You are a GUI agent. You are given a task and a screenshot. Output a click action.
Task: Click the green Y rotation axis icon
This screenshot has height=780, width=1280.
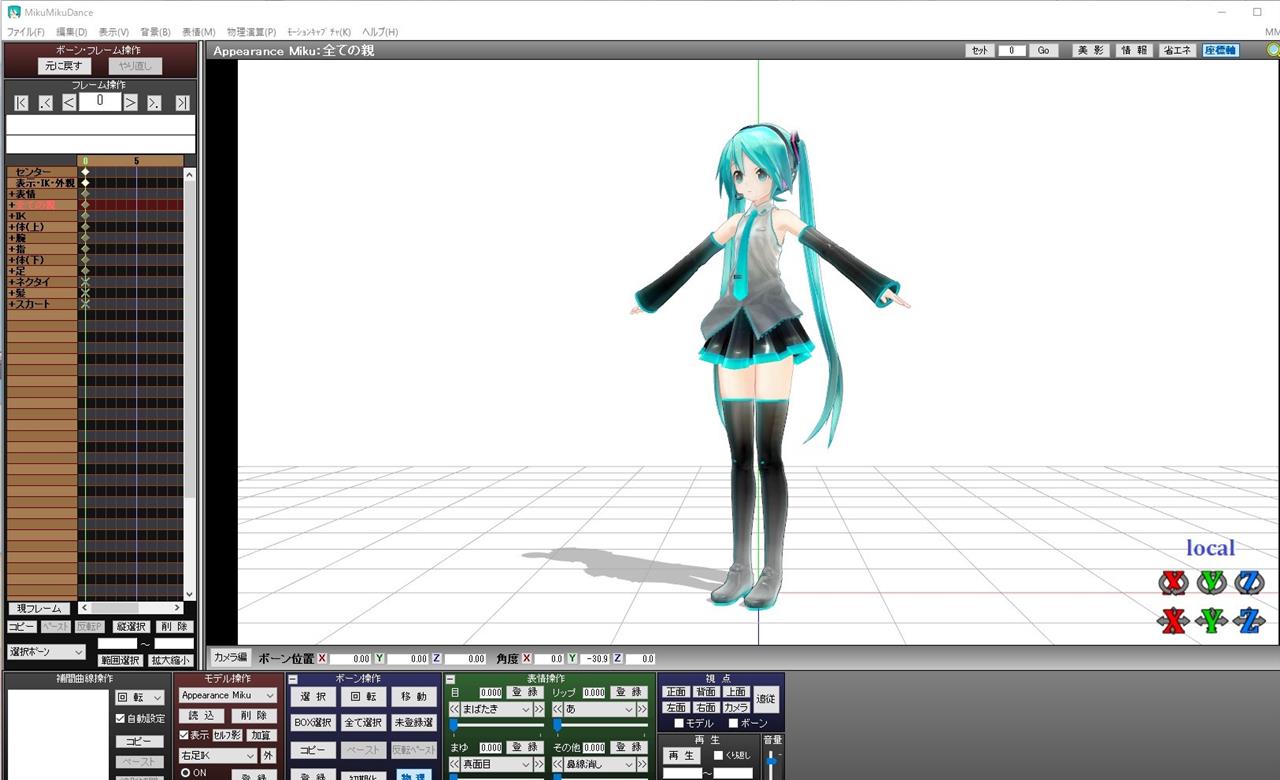click(x=1212, y=582)
